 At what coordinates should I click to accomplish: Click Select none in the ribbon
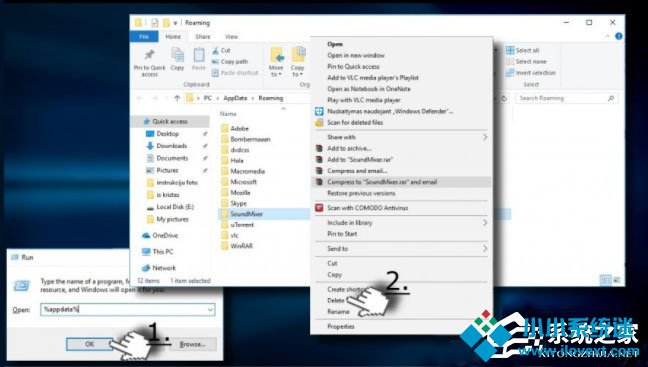click(526, 62)
